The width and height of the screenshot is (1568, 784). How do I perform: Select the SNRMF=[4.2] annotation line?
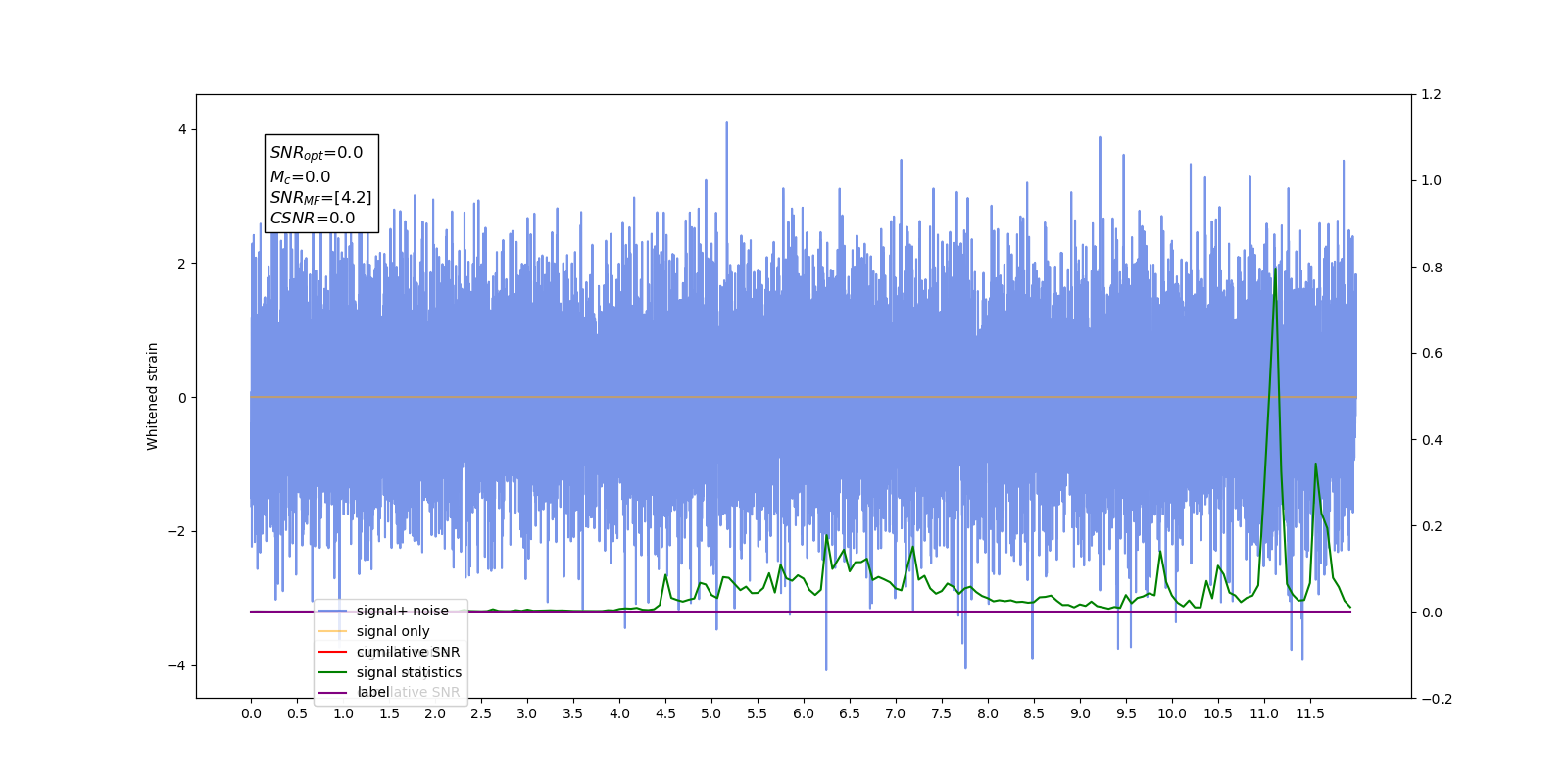tap(321, 198)
